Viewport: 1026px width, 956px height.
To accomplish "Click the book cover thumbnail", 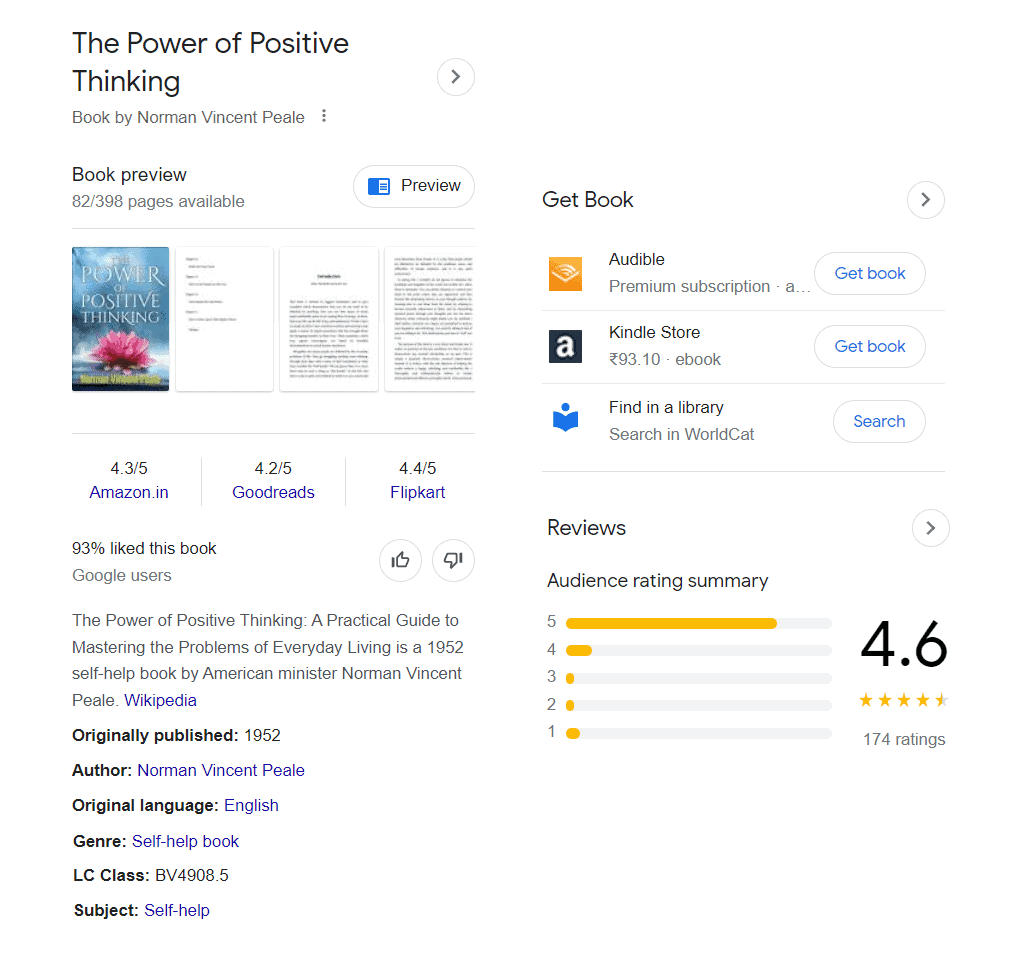I will [120, 319].
